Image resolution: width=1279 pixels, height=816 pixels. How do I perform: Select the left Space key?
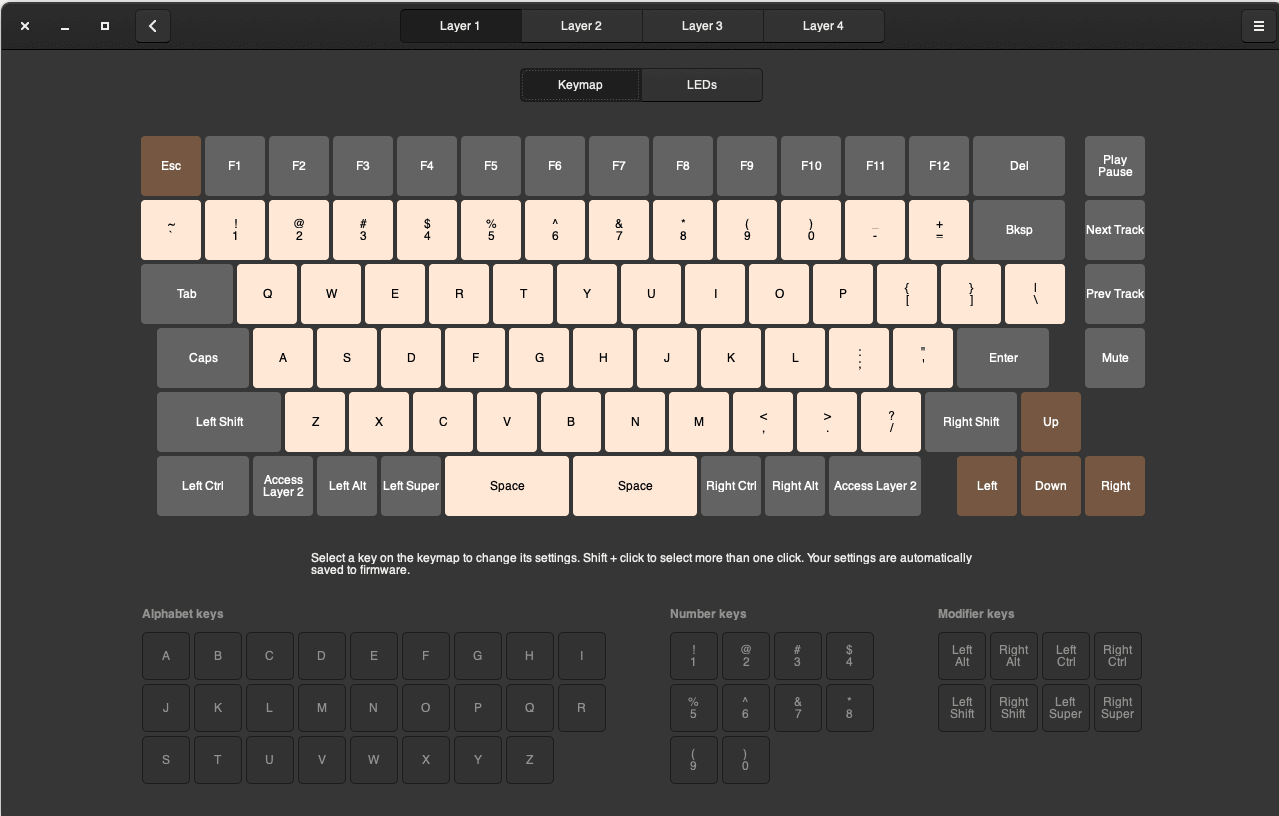(x=506, y=486)
